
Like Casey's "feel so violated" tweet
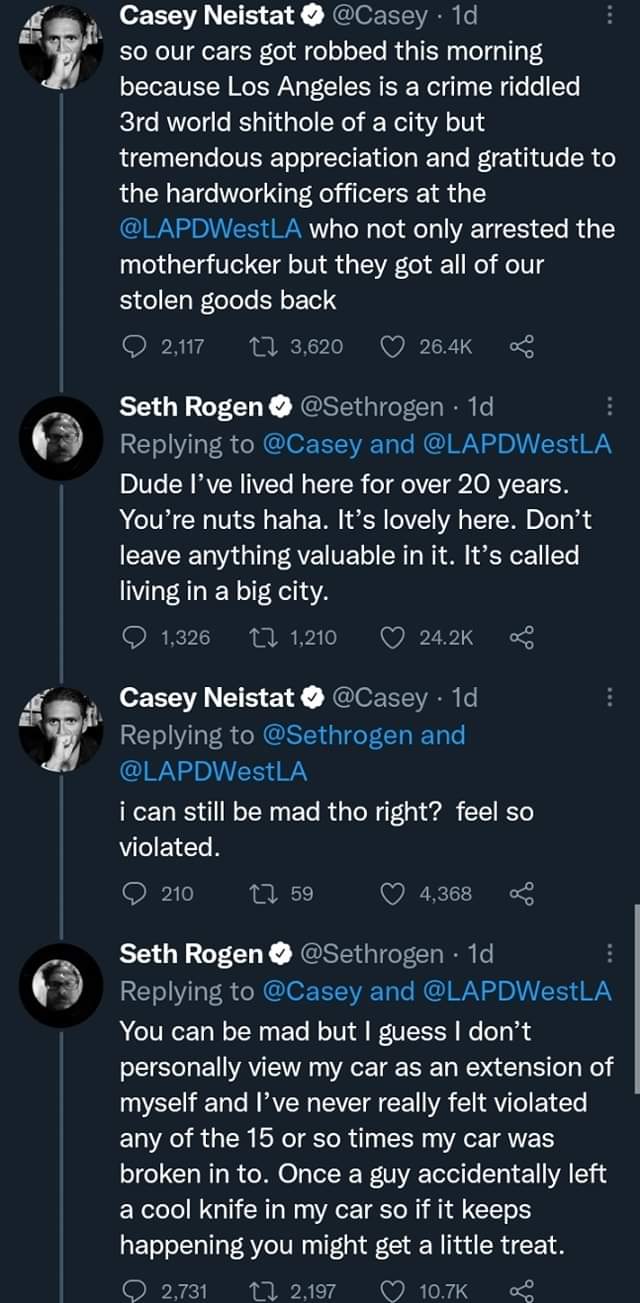click(x=394, y=893)
